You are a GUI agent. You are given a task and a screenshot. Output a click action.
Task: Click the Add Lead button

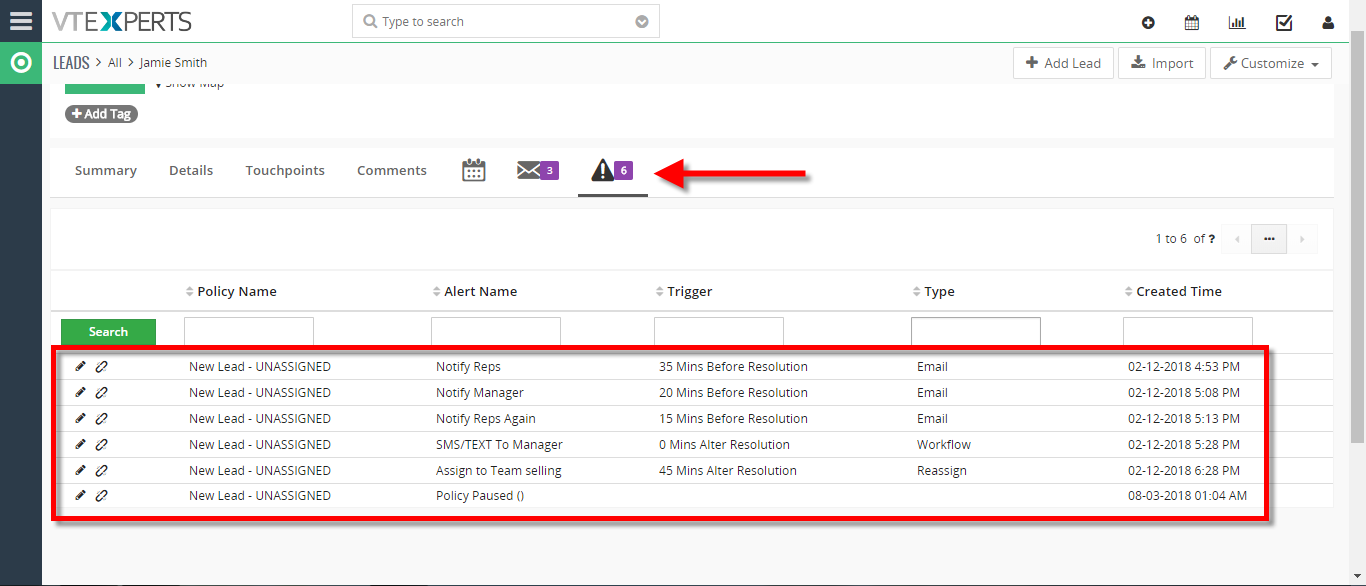point(1063,63)
